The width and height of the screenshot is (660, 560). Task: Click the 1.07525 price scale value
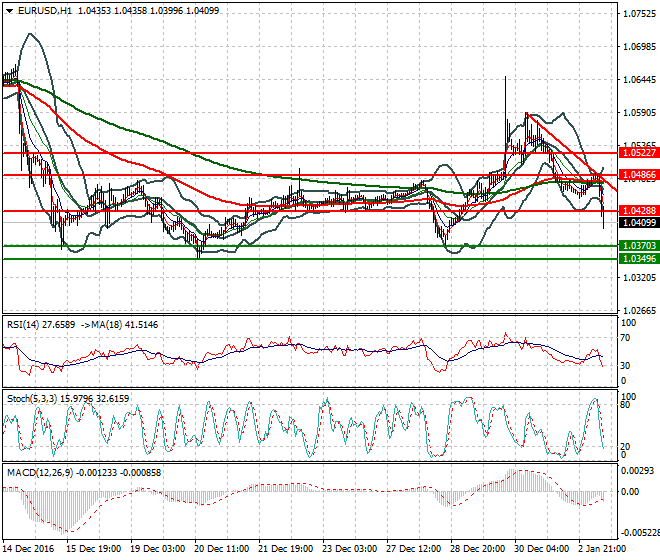point(639,14)
